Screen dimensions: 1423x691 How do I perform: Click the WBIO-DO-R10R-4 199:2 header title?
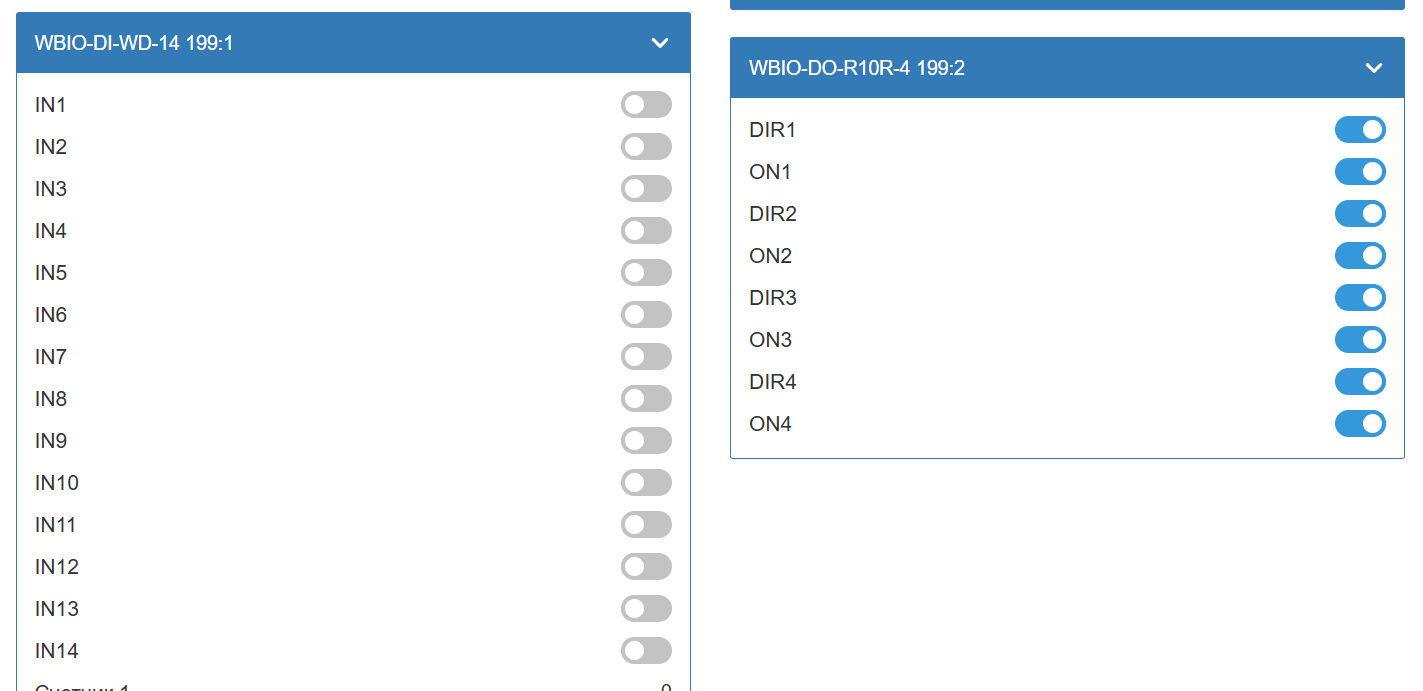click(x=856, y=68)
